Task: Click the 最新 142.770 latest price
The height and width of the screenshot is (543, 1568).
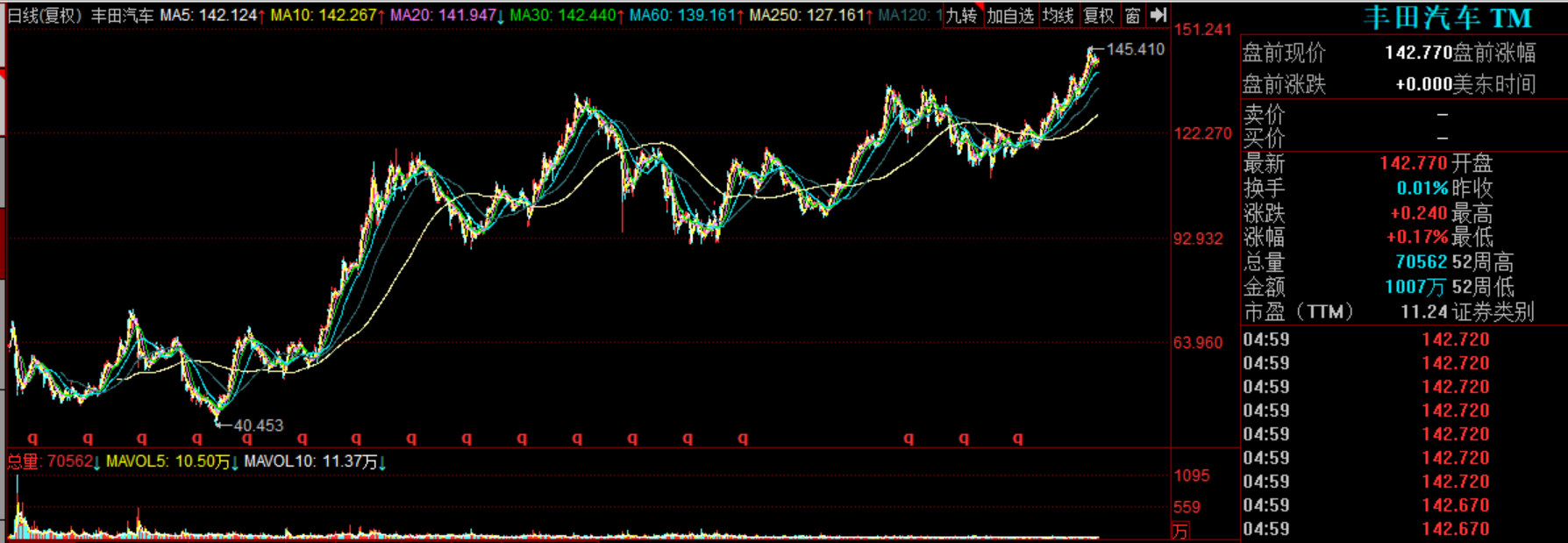Action: click(1413, 163)
